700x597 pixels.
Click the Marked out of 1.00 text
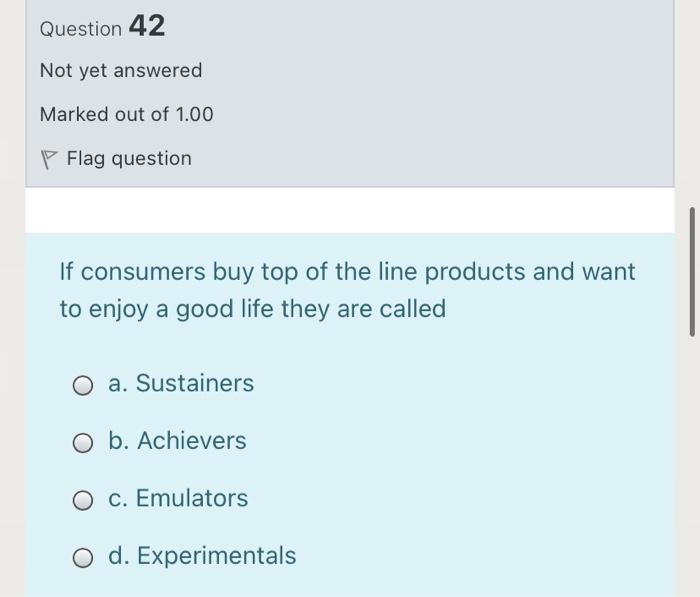pos(127,115)
